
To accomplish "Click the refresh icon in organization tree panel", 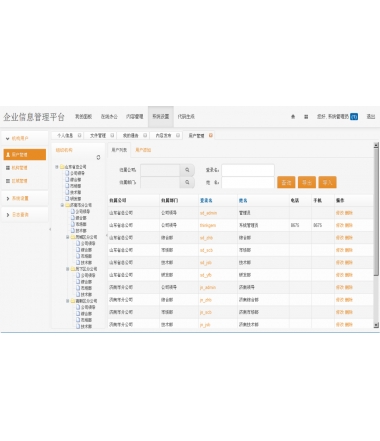I will click(98, 157).
